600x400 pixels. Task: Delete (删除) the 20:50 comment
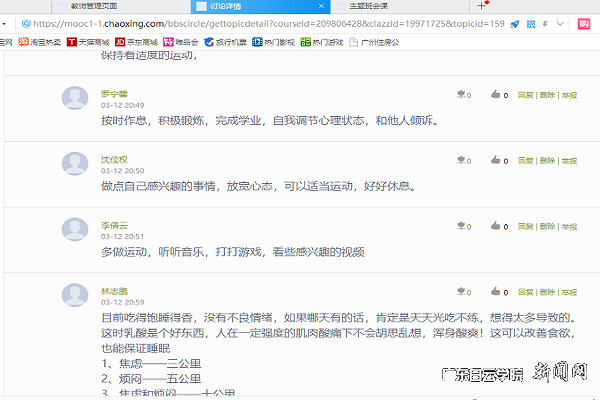[547, 161]
